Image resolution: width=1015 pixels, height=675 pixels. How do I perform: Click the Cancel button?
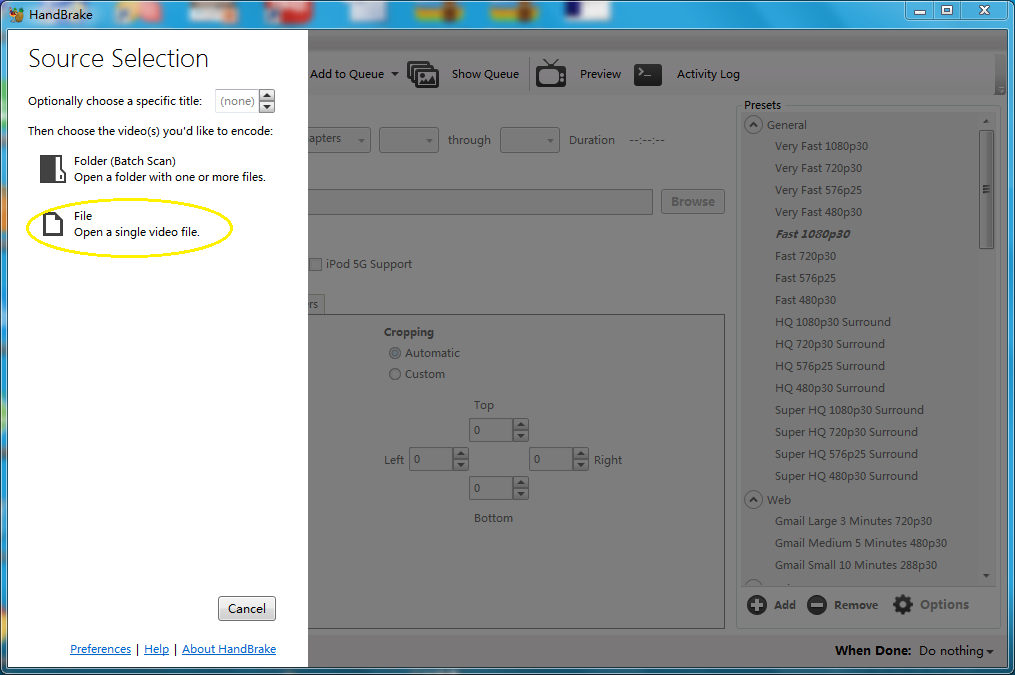point(247,608)
